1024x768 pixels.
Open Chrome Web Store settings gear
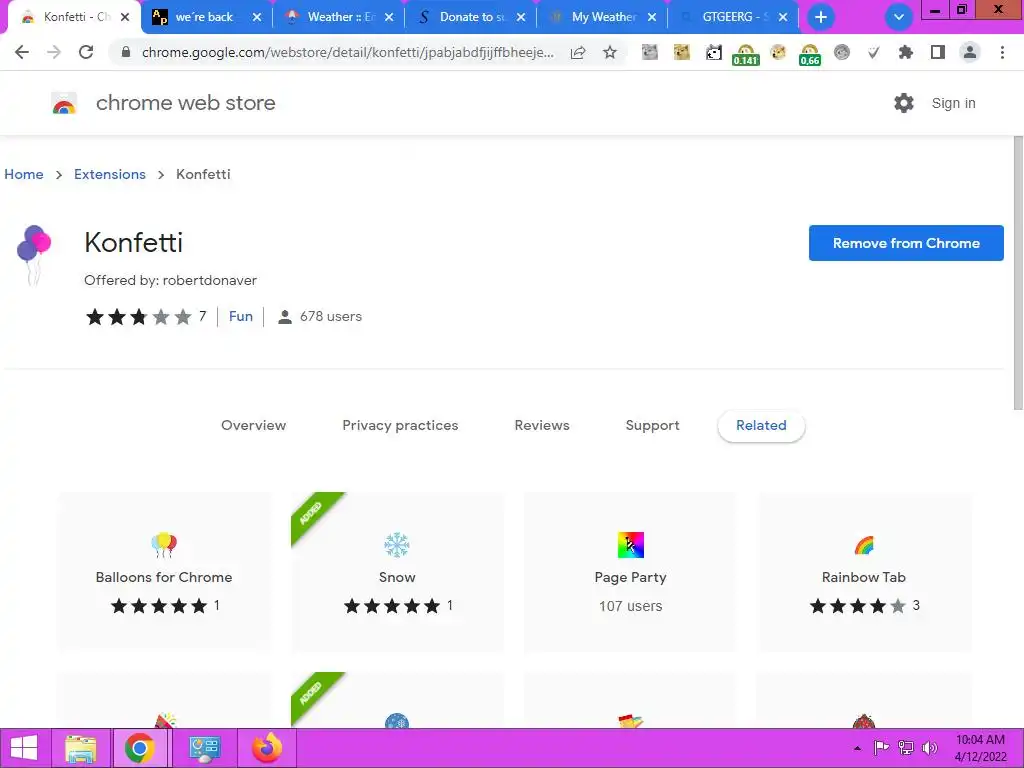904,103
